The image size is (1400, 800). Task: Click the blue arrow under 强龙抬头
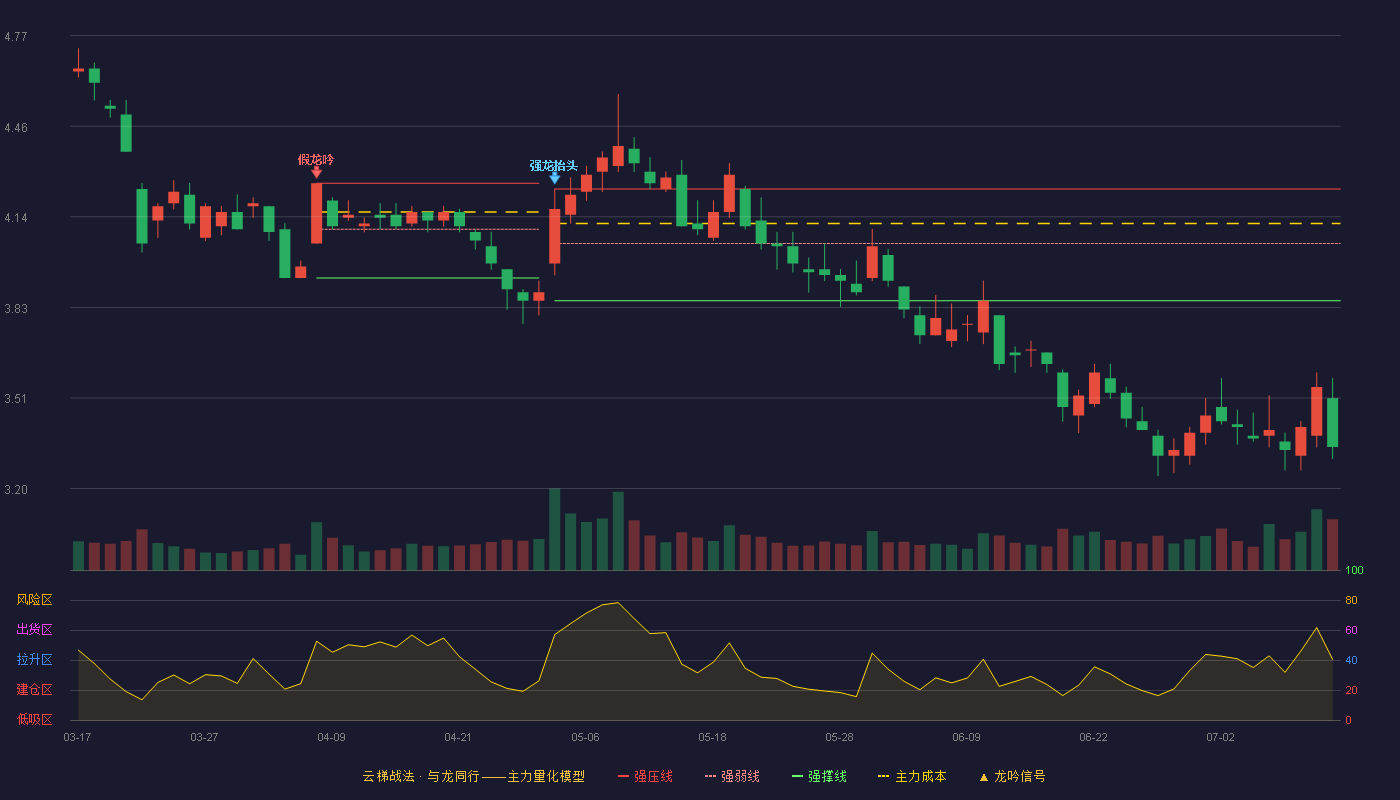(x=554, y=178)
